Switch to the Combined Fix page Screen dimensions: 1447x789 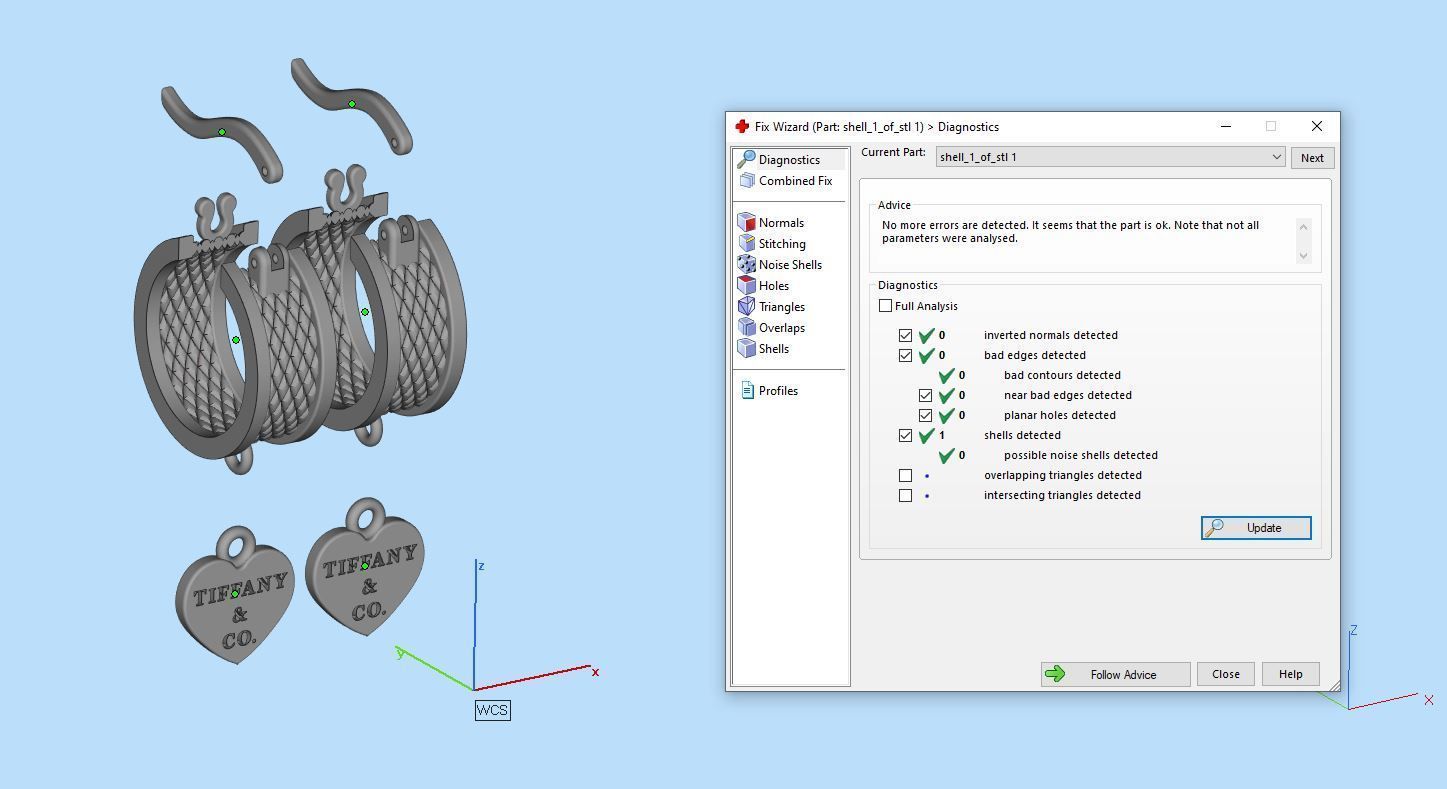click(x=795, y=181)
